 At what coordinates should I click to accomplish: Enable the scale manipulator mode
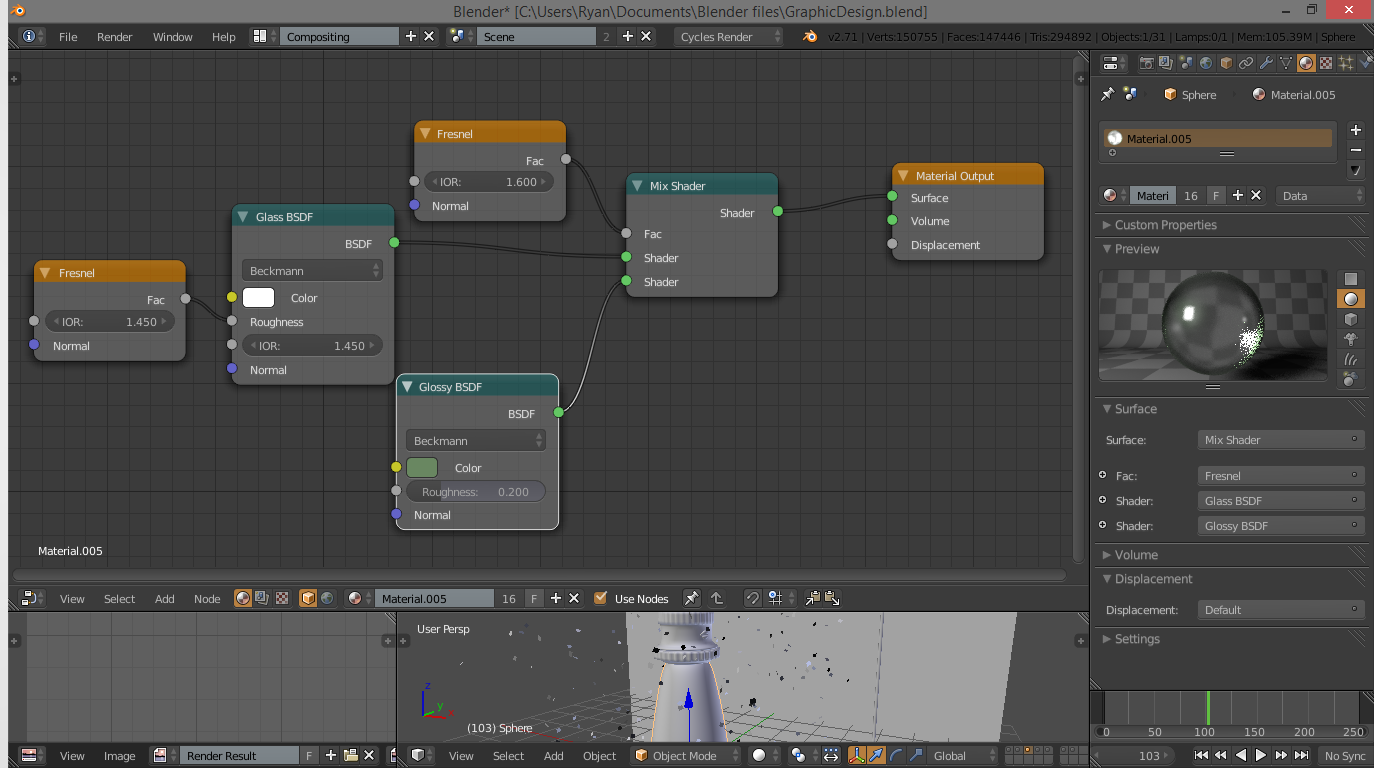click(915, 756)
